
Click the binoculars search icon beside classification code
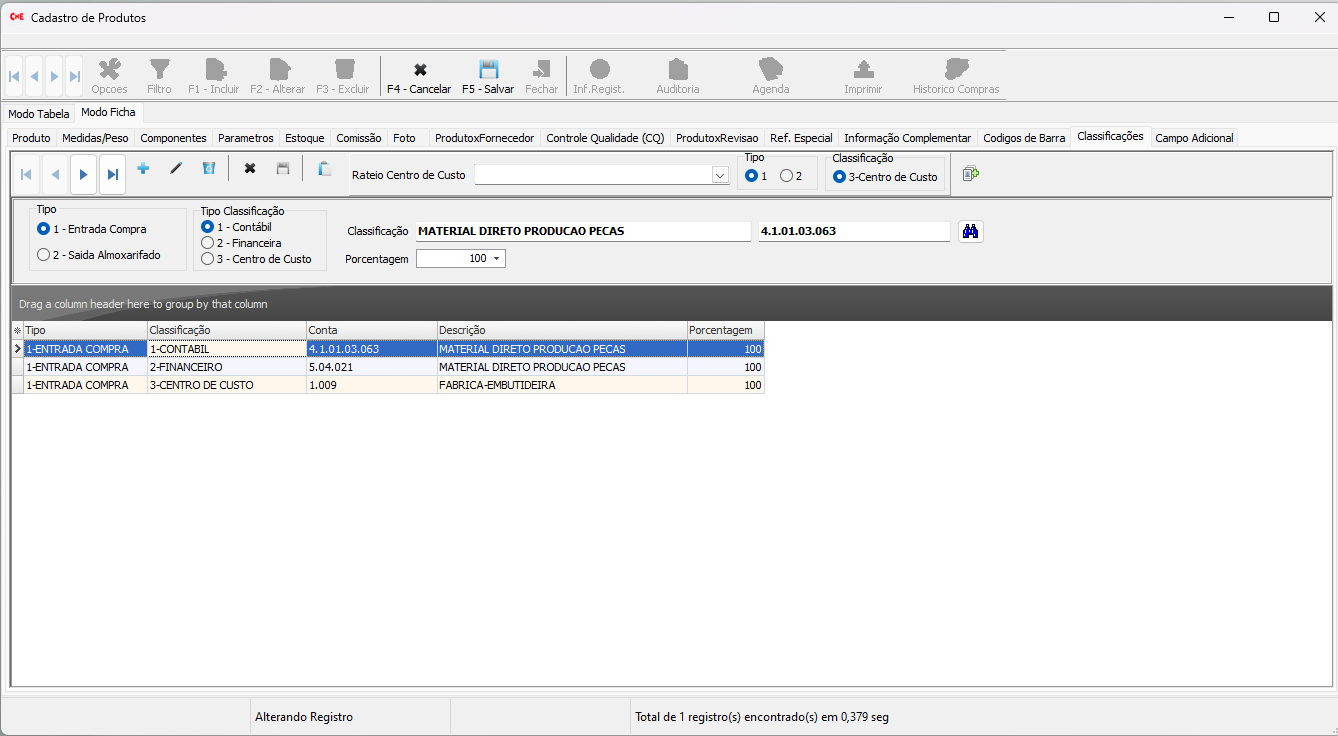coord(970,231)
